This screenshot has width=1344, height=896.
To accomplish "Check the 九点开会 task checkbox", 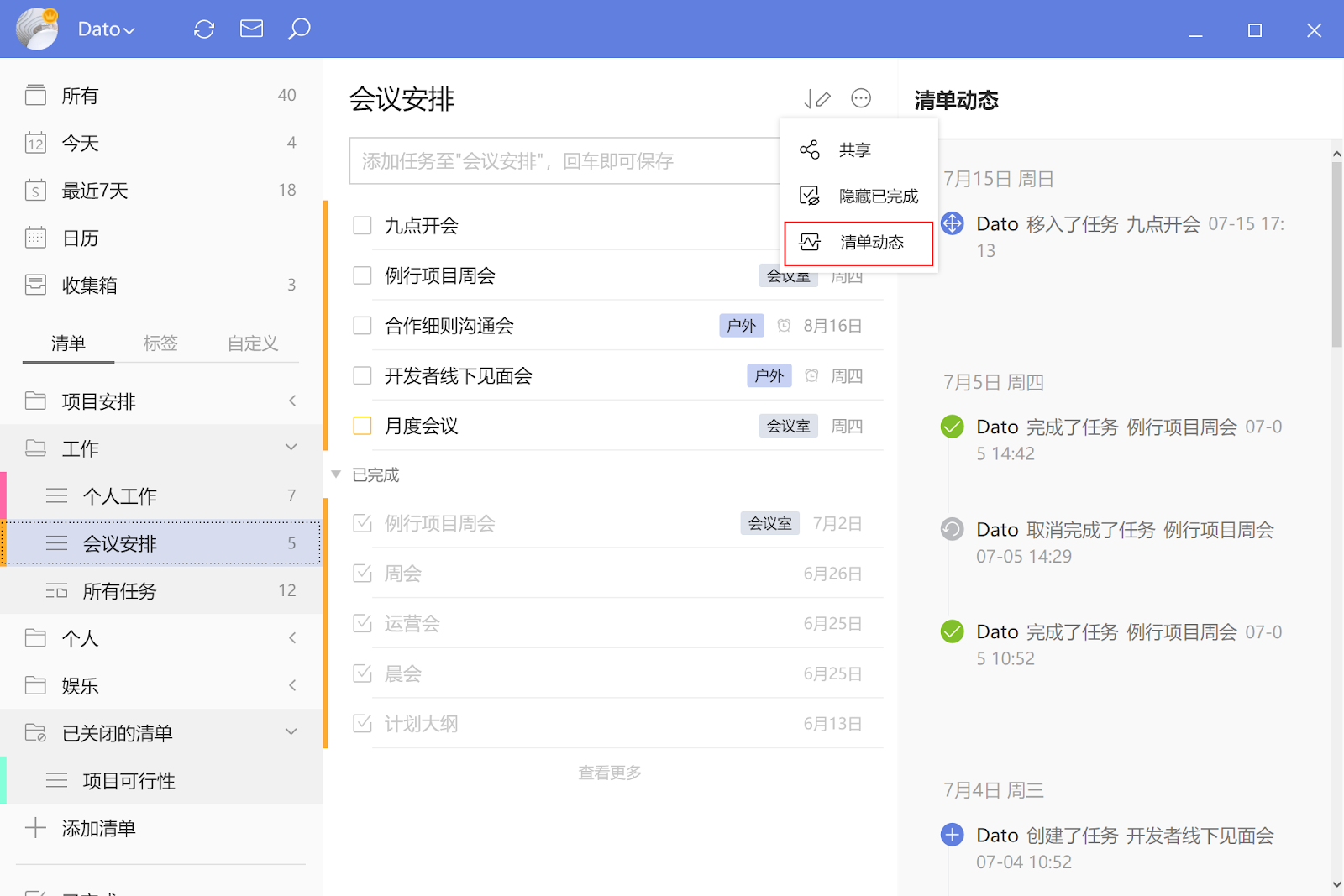I will (362, 226).
